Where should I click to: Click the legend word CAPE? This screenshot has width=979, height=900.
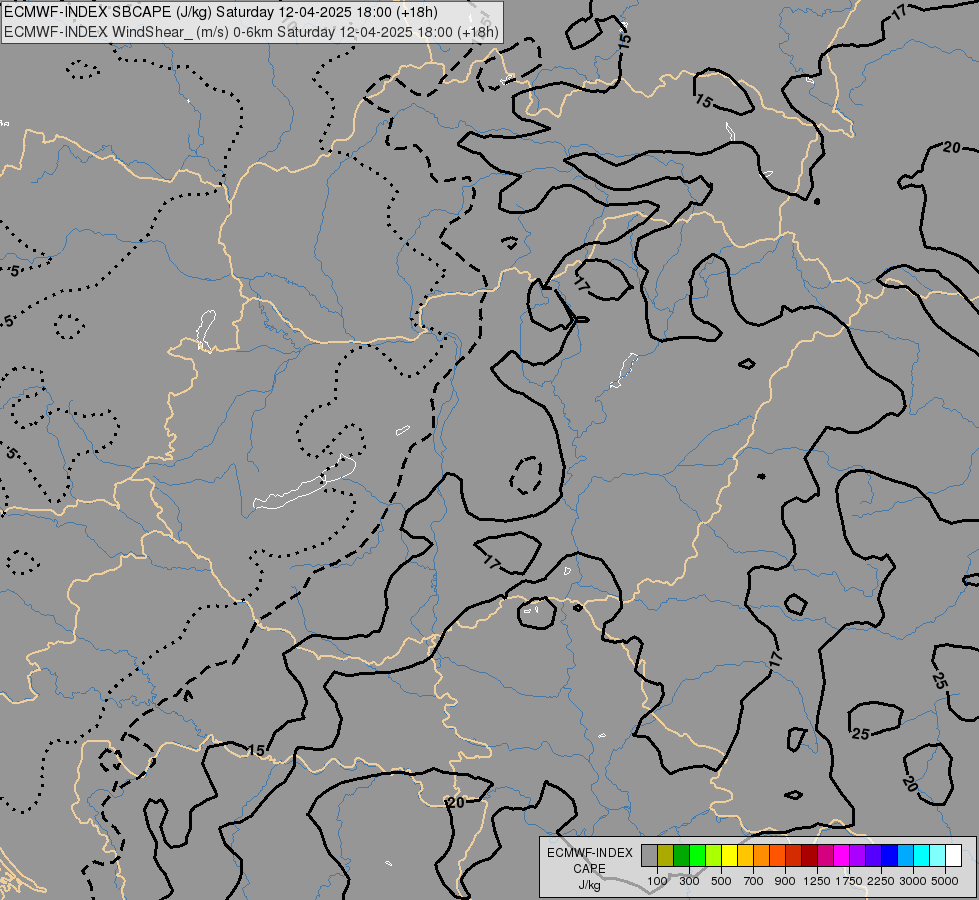589,869
